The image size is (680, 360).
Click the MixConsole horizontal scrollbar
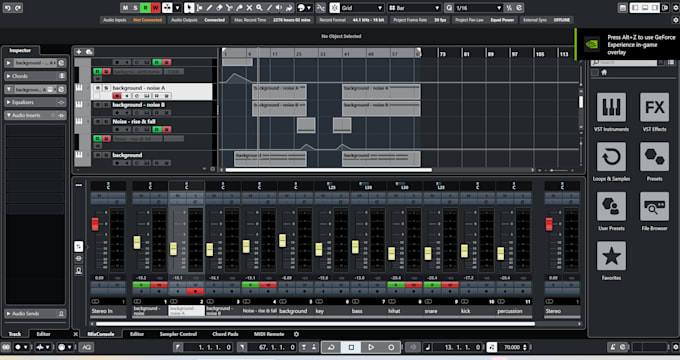315,324
